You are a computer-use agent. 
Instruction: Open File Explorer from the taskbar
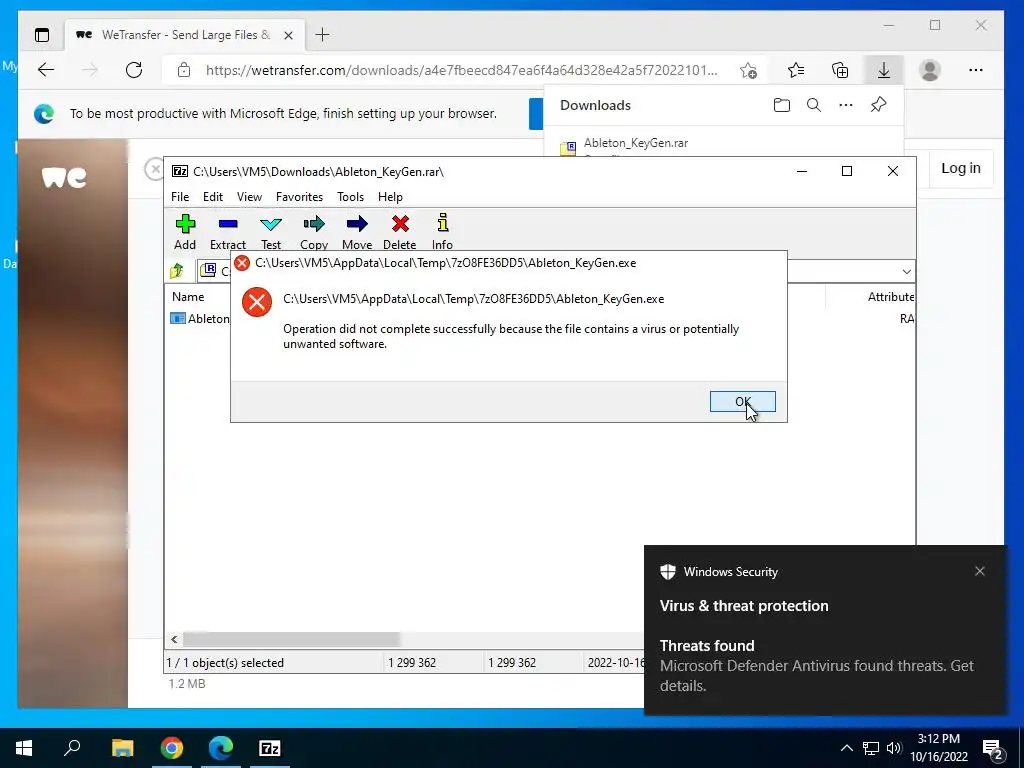coord(122,748)
